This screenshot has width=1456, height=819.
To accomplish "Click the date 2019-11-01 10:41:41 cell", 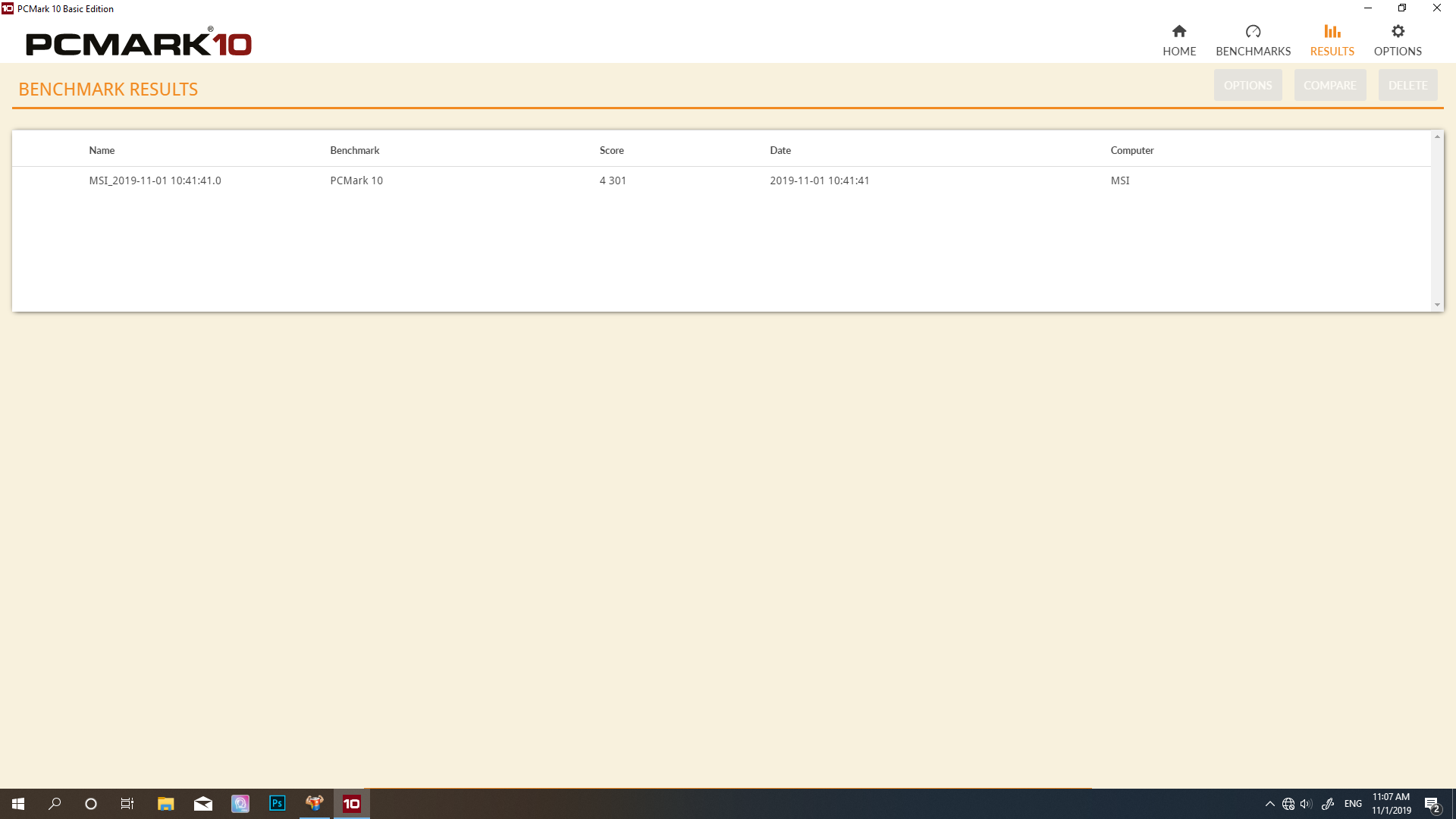I will pos(819,180).
